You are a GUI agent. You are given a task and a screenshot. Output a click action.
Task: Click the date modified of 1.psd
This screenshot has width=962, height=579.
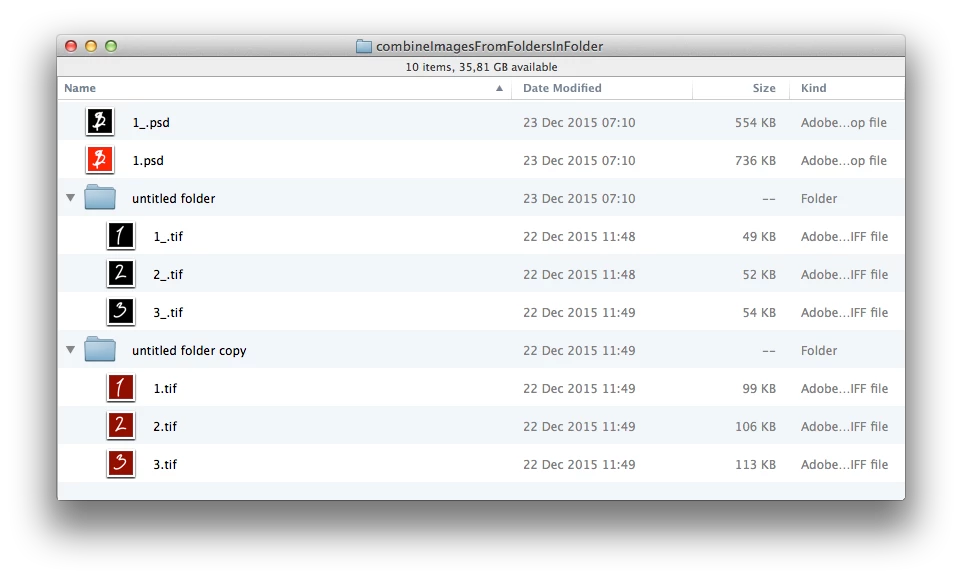tap(579, 160)
